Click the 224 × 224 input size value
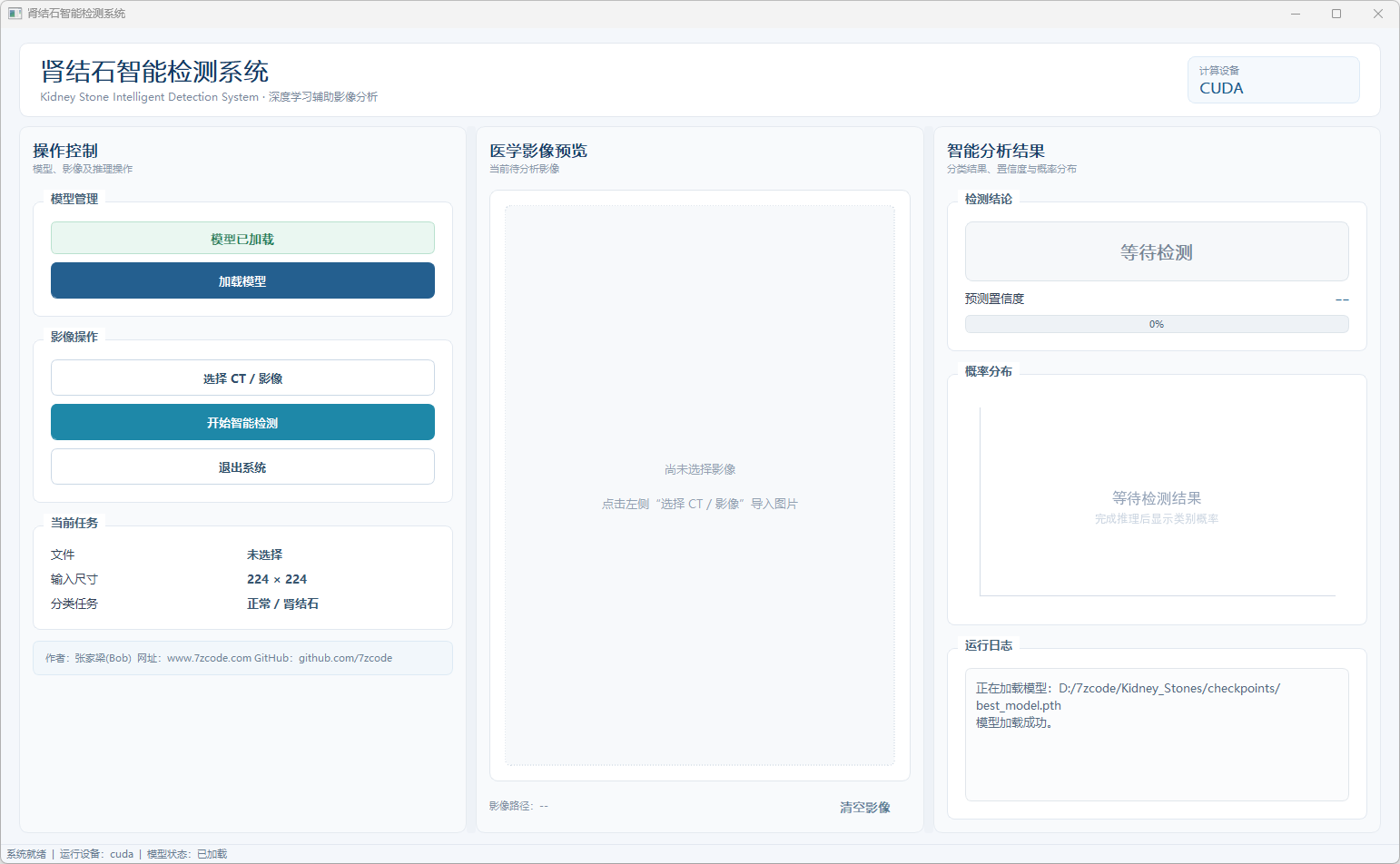The width and height of the screenshot is (1400, 864). [277, 579]
